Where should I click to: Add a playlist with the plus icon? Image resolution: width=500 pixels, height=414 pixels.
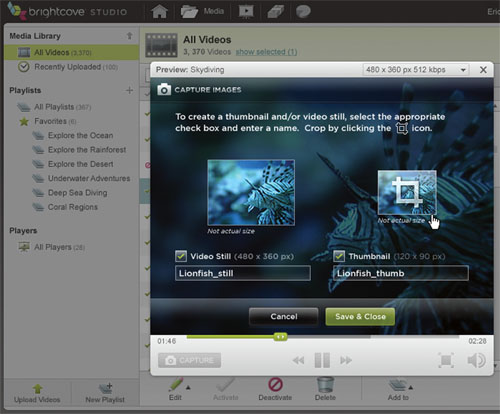pyautogui.click(x=129, y=90)
